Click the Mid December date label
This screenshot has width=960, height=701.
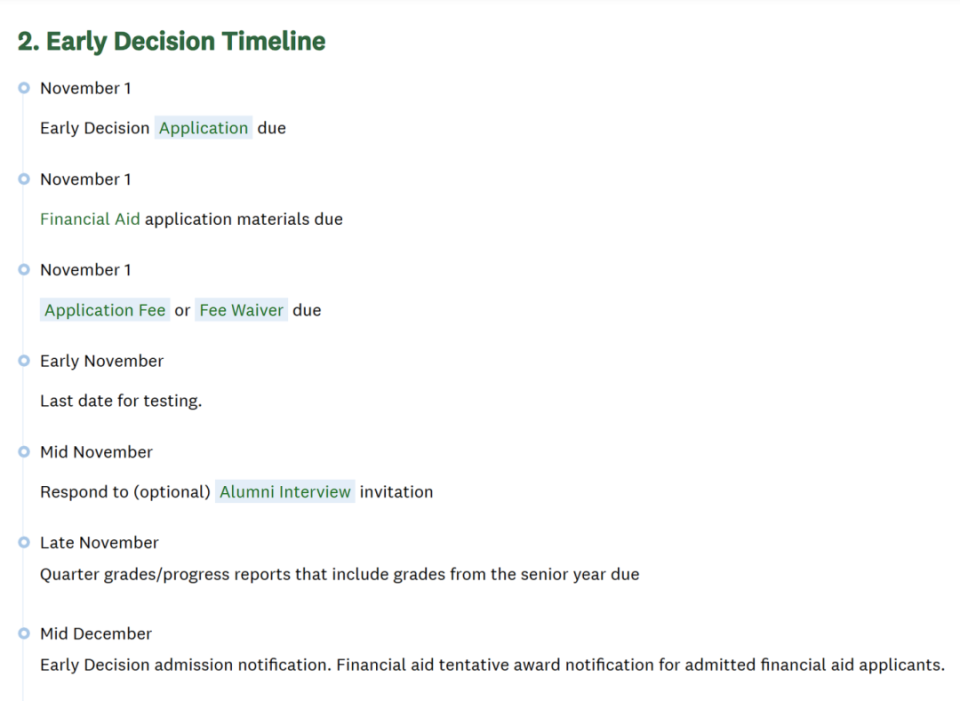(96, 634)
